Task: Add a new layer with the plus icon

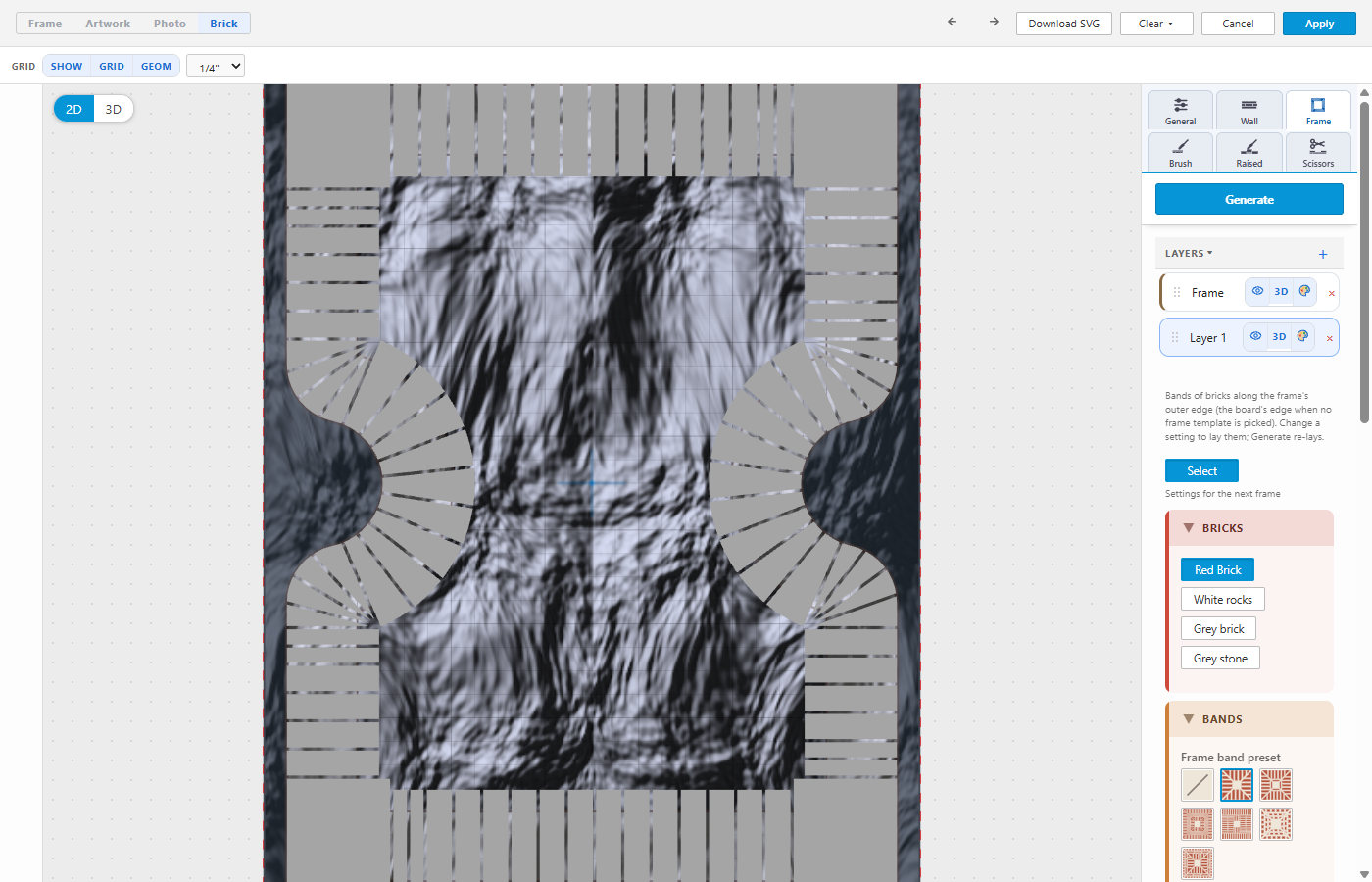Action: tap(1323, 254)
